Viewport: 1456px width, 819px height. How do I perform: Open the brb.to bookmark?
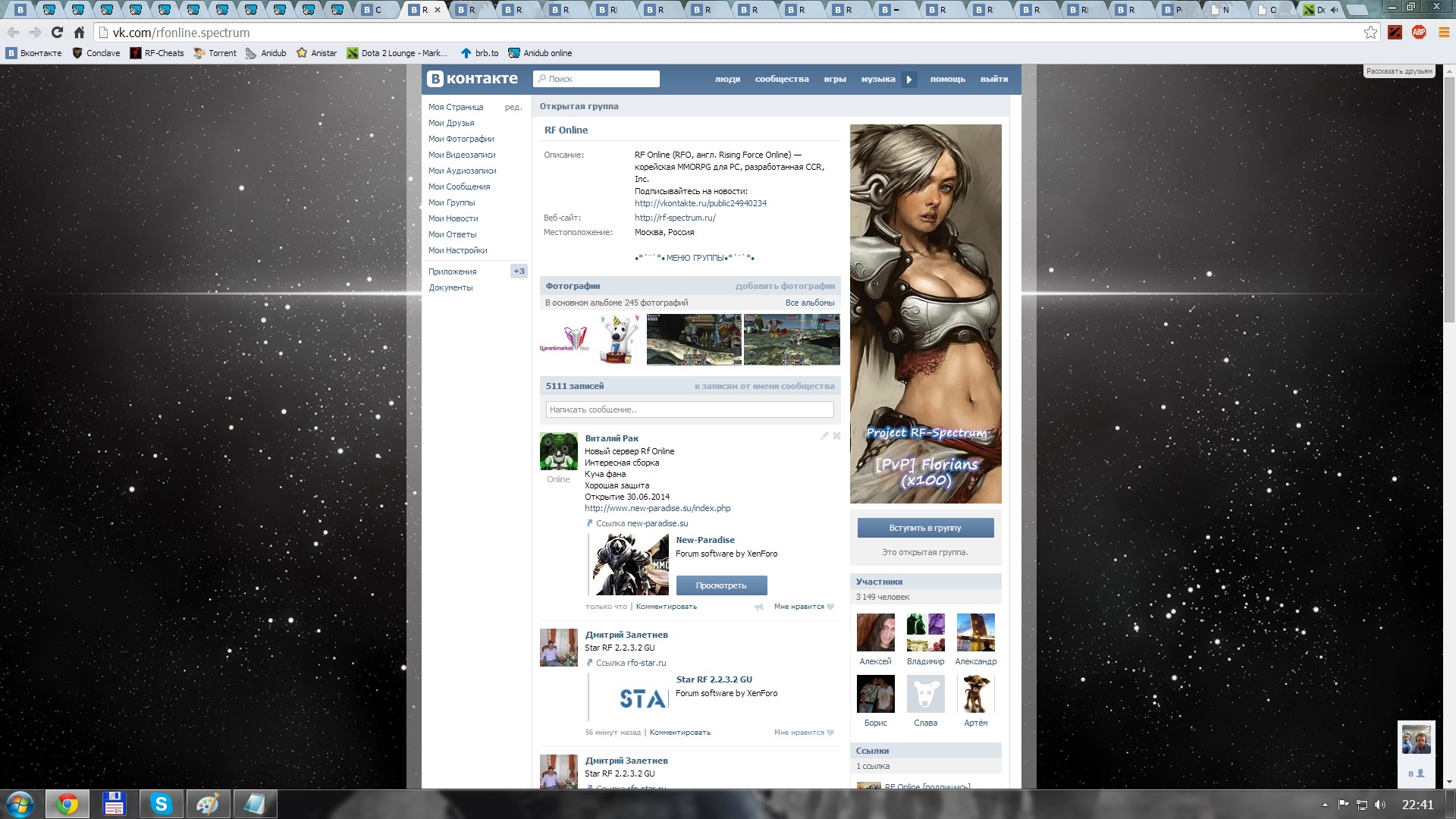point(479,53)
